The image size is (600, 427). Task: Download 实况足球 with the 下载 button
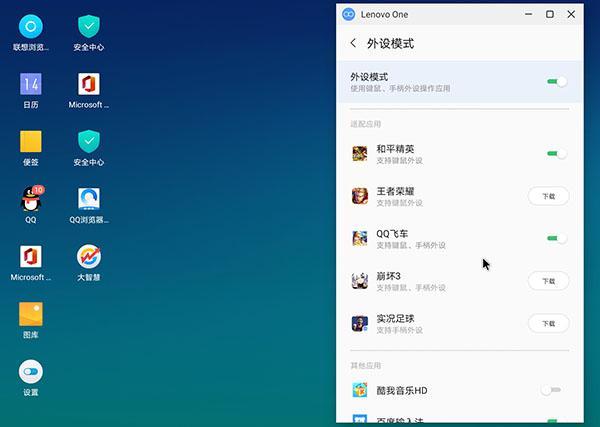(548, 324)
